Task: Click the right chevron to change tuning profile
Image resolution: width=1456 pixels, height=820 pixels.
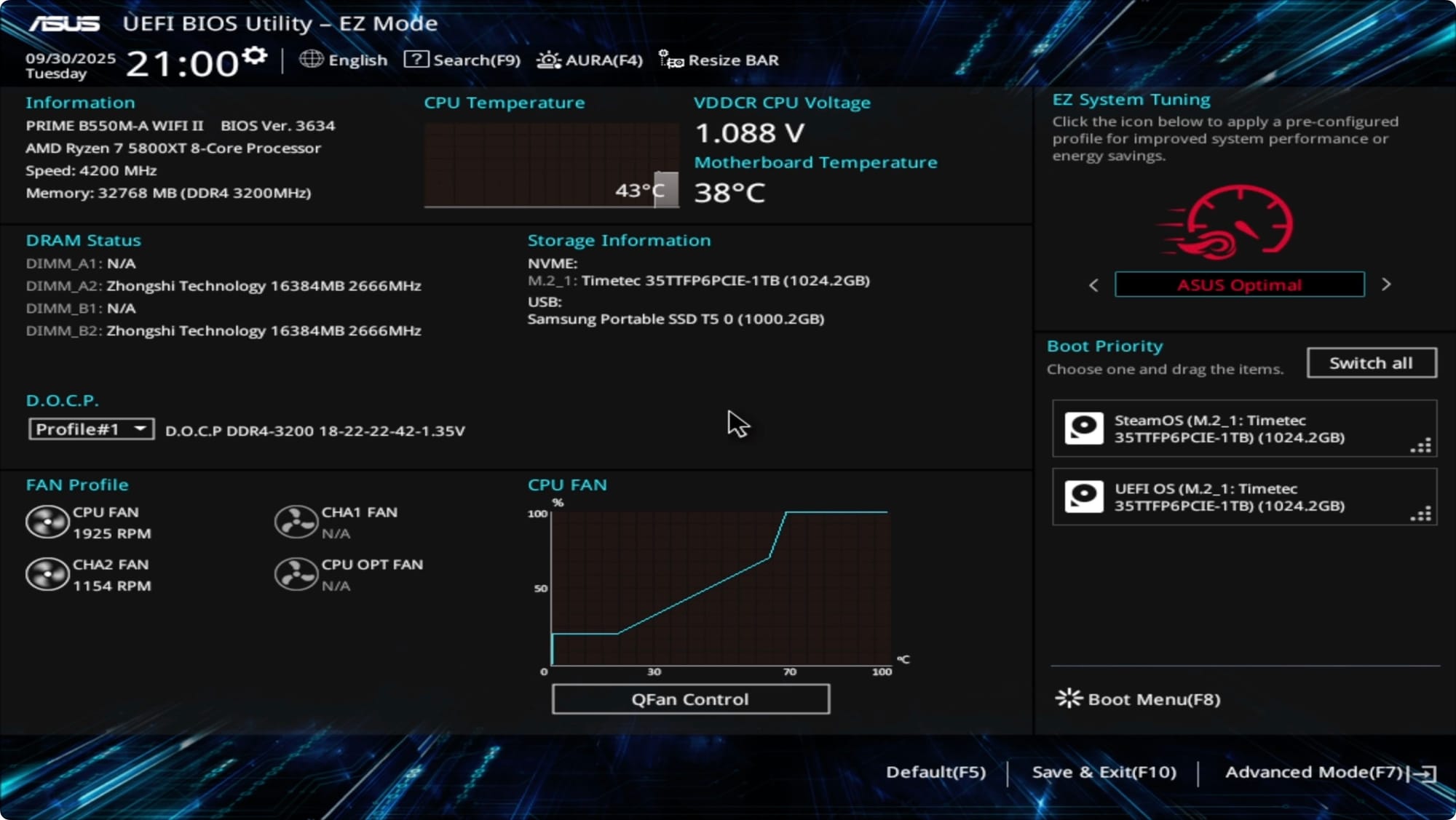Action: (x=1386, y=284)
